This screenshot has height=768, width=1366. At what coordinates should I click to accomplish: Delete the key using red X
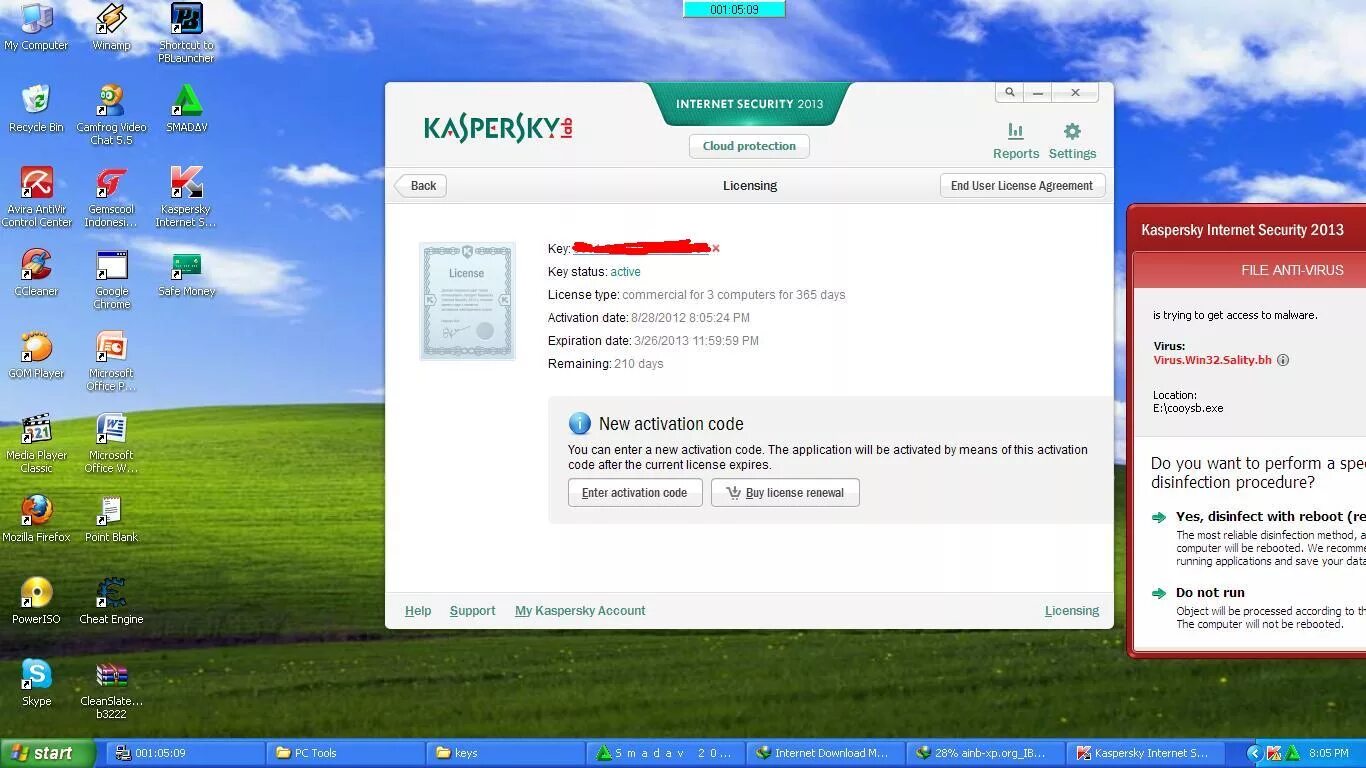click(x=715, y=248)
